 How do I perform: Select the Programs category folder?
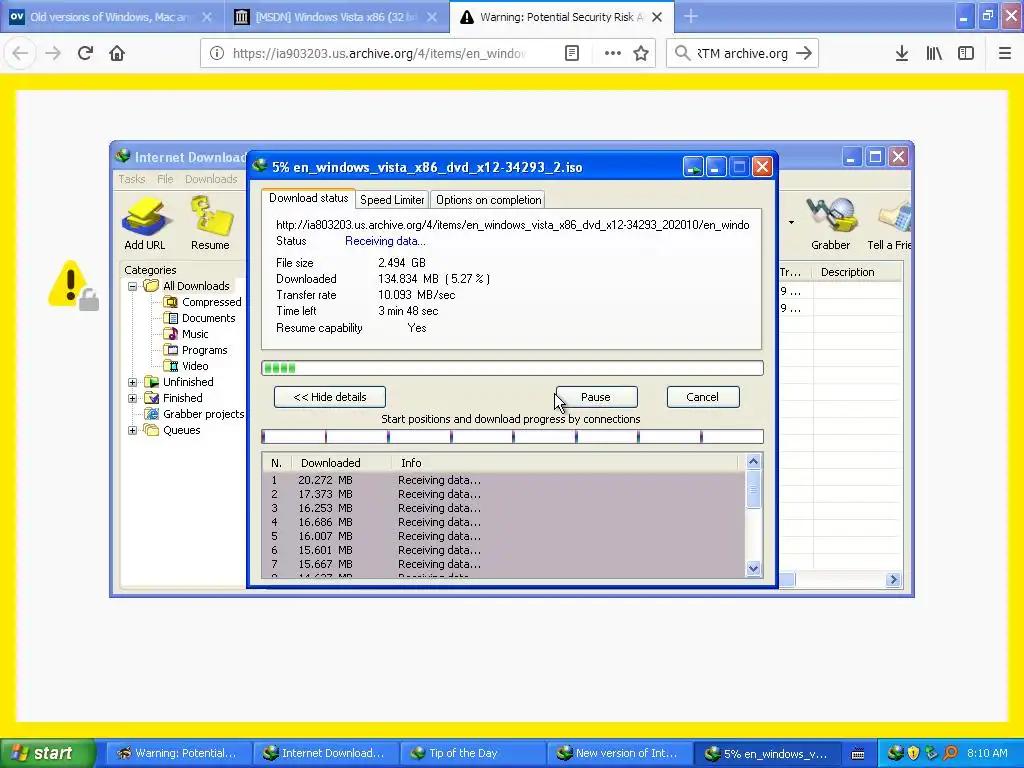(196, 350)
